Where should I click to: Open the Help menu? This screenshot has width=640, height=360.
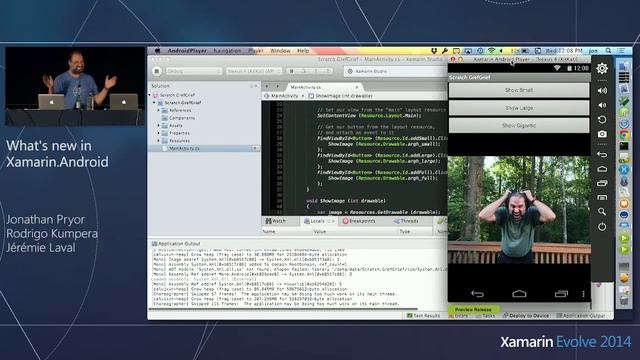[303, 51]
